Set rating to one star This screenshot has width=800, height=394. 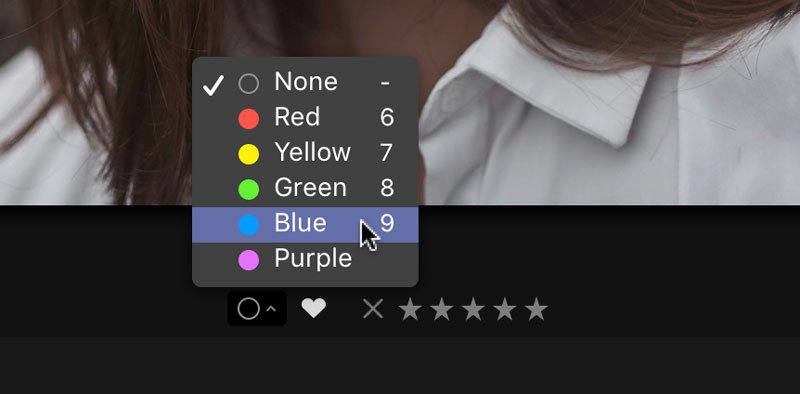(x=410, y=309)
